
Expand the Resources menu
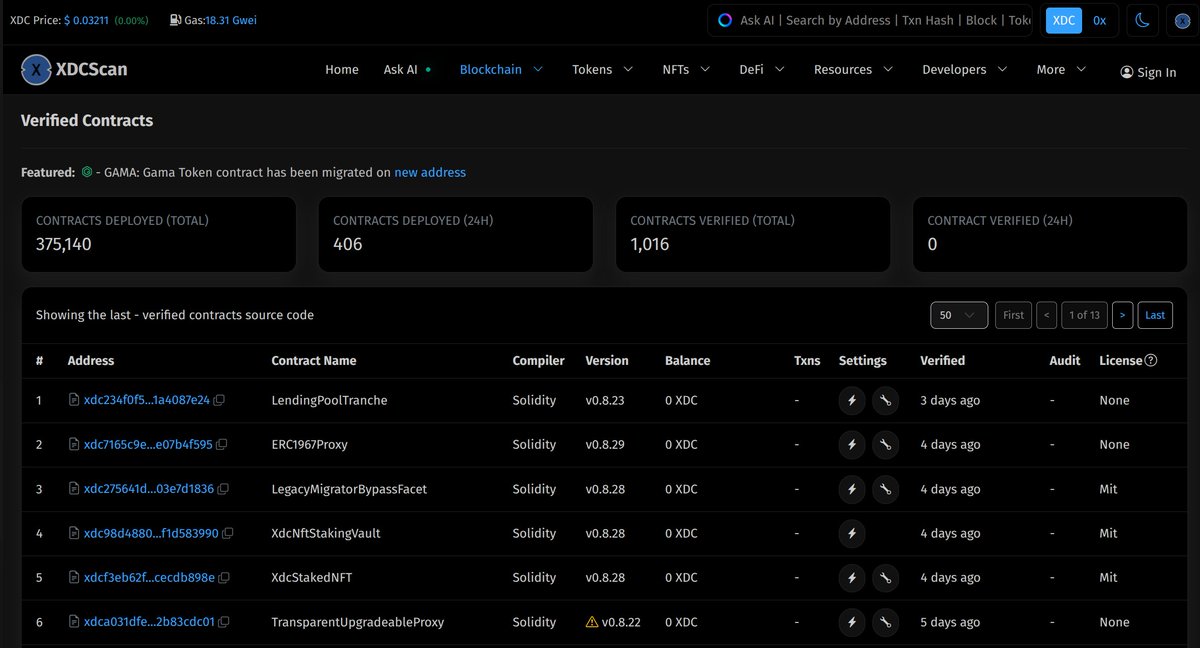pos(853,70)
